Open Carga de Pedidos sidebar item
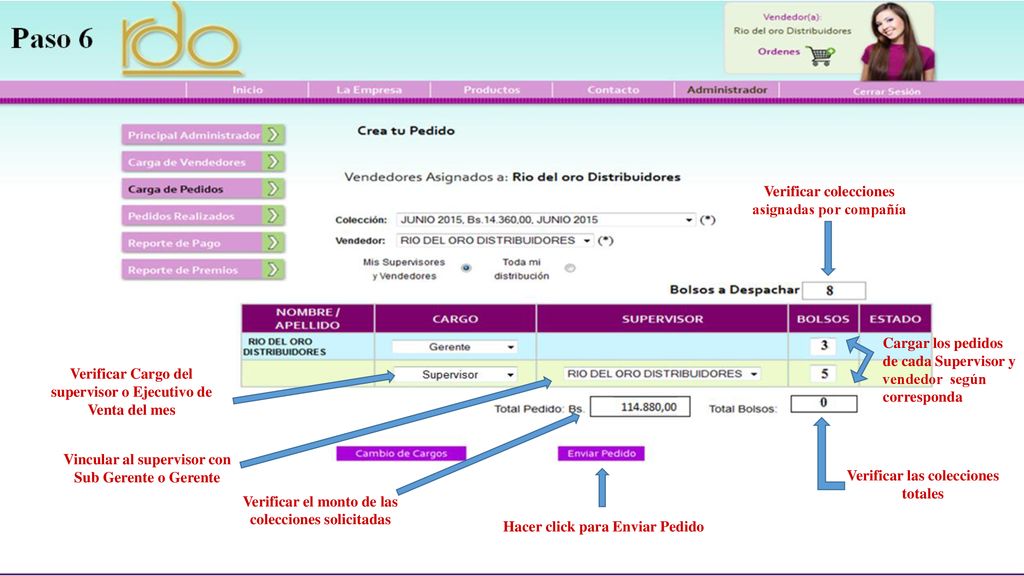This screenshot has width=1024, height=576. pyautogui.click(x=202, y=189)
